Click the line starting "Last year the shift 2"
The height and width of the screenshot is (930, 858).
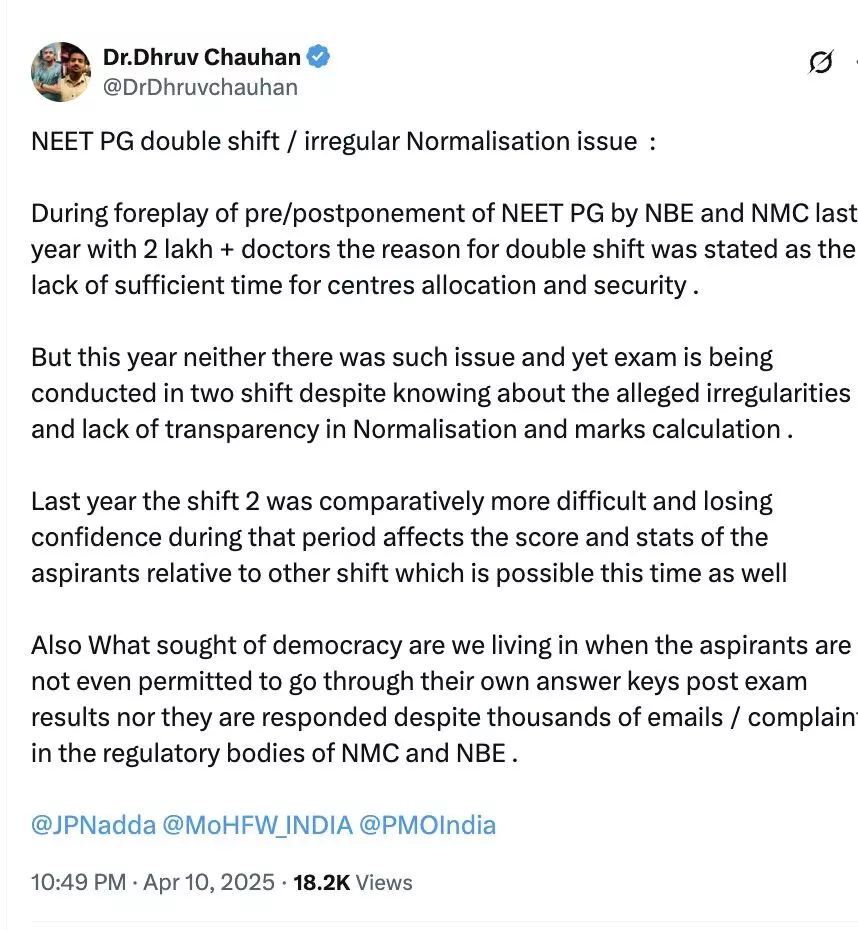[400, 500]
